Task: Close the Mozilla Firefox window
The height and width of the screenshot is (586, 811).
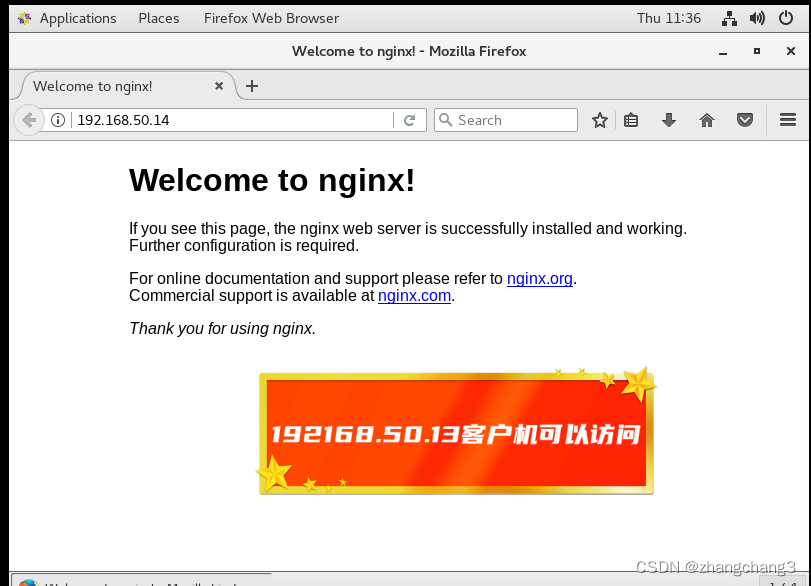Action: (791, 51)
